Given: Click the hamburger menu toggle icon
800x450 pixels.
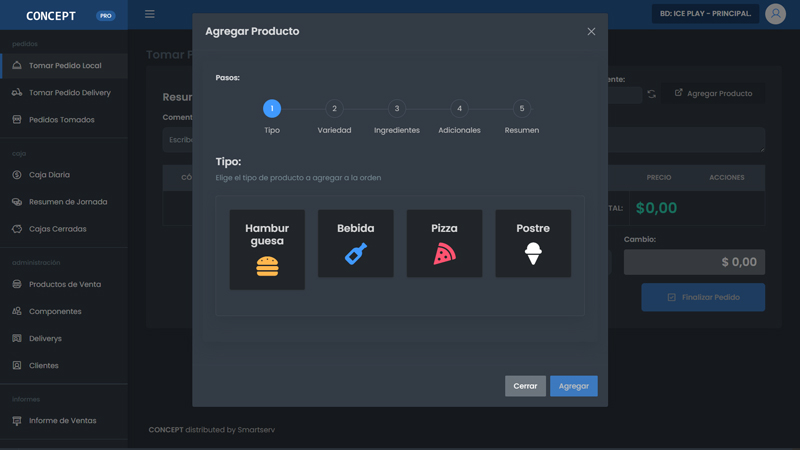Looking at the screenshot, I should tap(150, 14).
